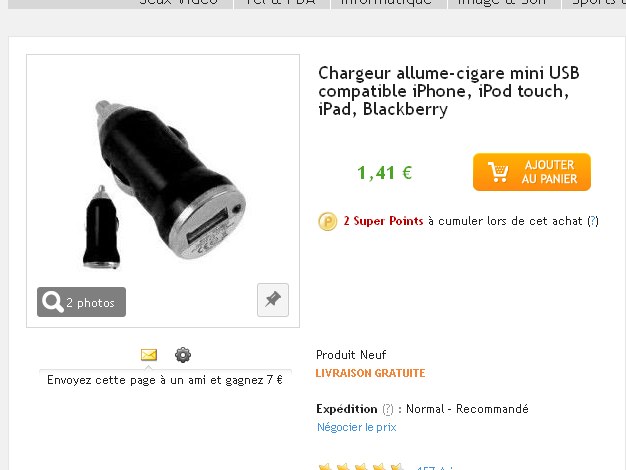Click the main car charger product photo
This screenshot has height=470, width=626.
(171, 180)
